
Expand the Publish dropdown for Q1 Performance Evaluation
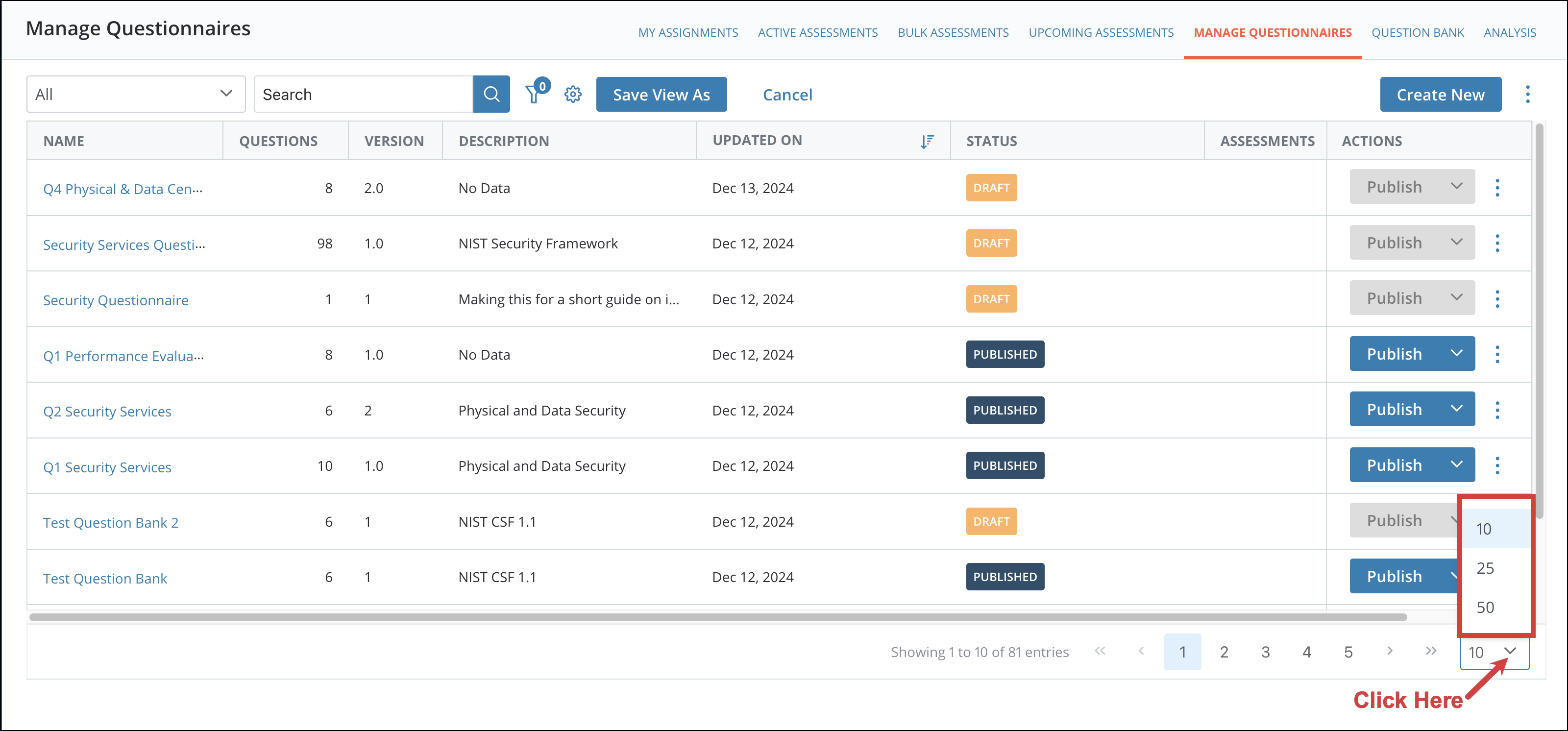pyautogui.click(x=1457, y=353)
